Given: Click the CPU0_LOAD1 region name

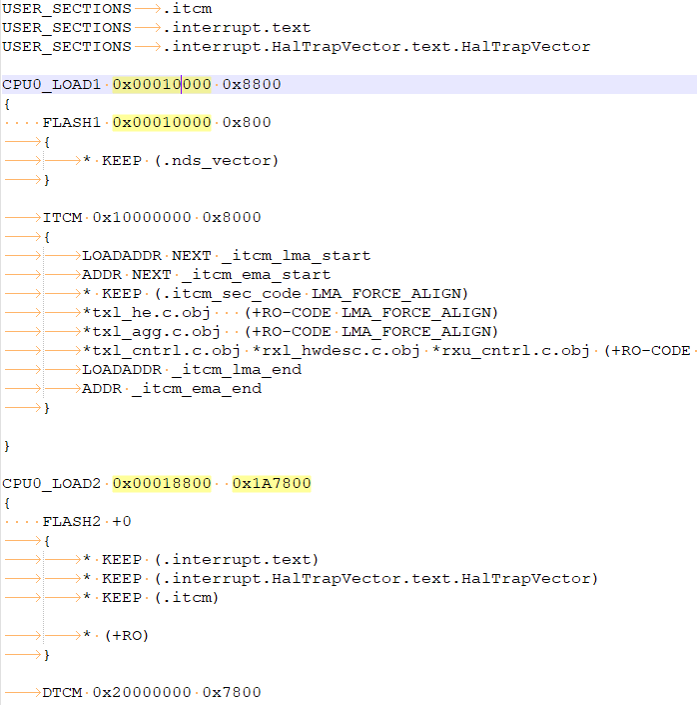Looking at the screenshot, I should tap(52, 85).
